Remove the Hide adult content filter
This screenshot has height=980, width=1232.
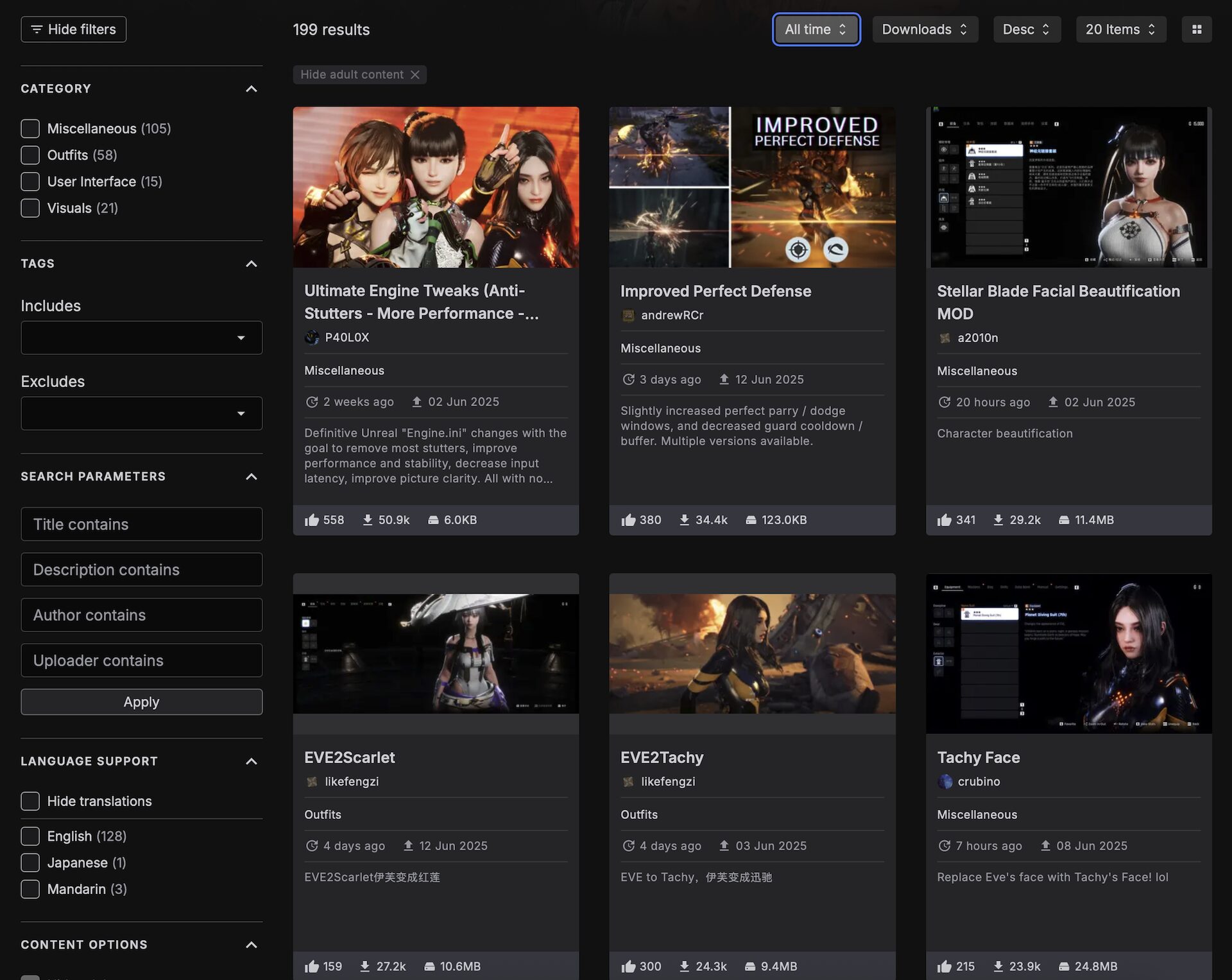point(415,74)
